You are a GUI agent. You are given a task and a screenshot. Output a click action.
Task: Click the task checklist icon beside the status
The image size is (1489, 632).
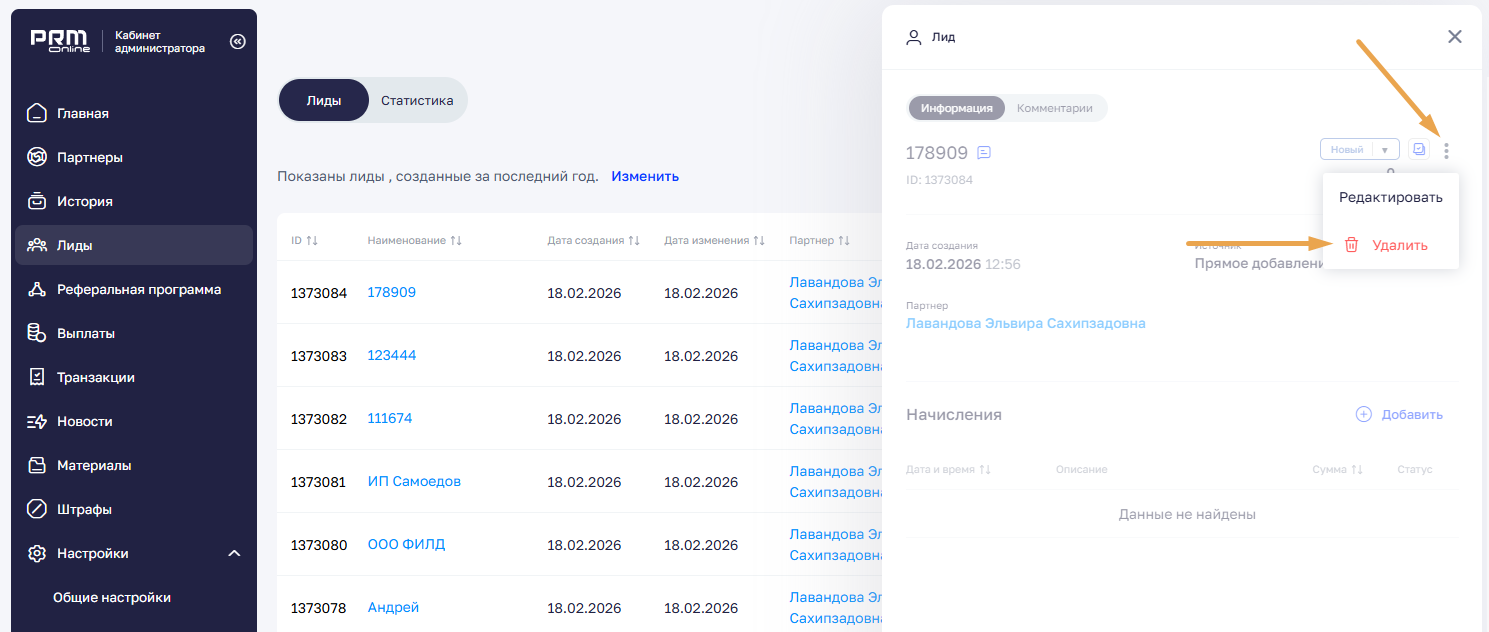tap(1419, 149)
